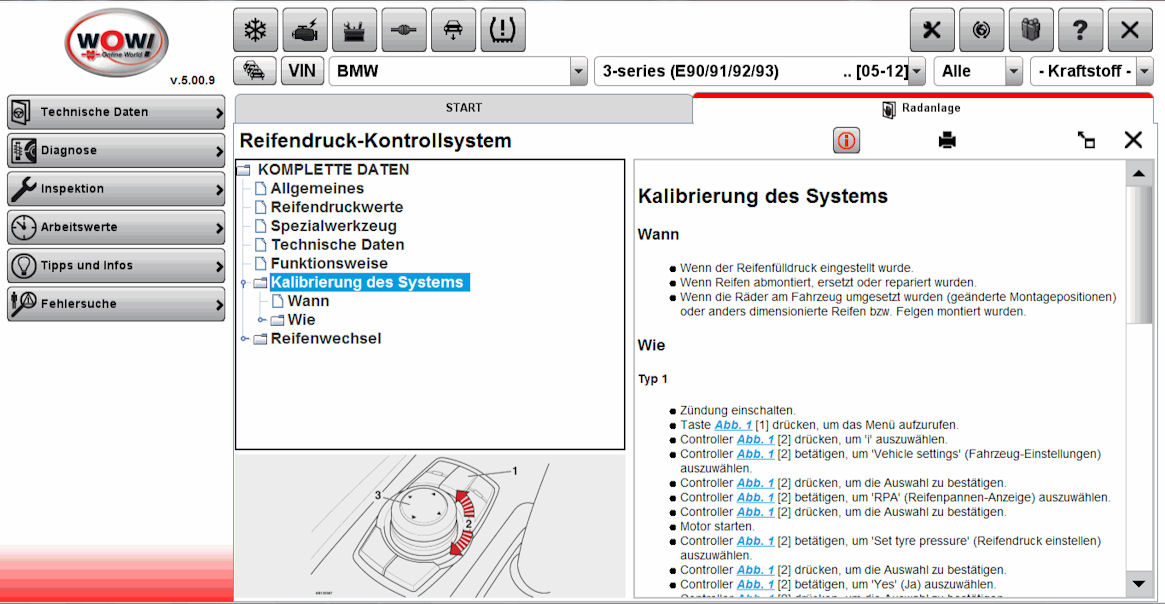Switch to the Radanlage tab
The image size is (1165, 604).
[x=922, y=108]
